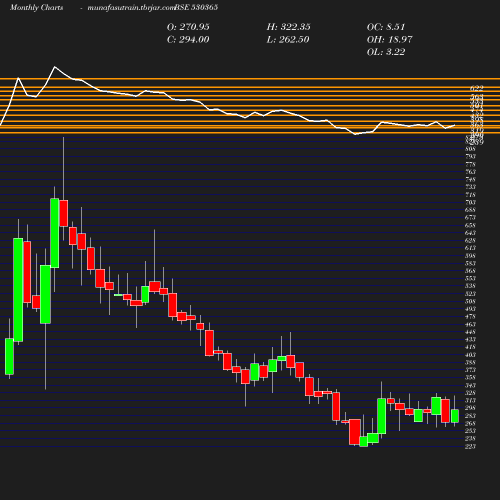Click the price axis label '298'
Screen dimensions: 500x500
pyautogui.click(x=470, y=408)
